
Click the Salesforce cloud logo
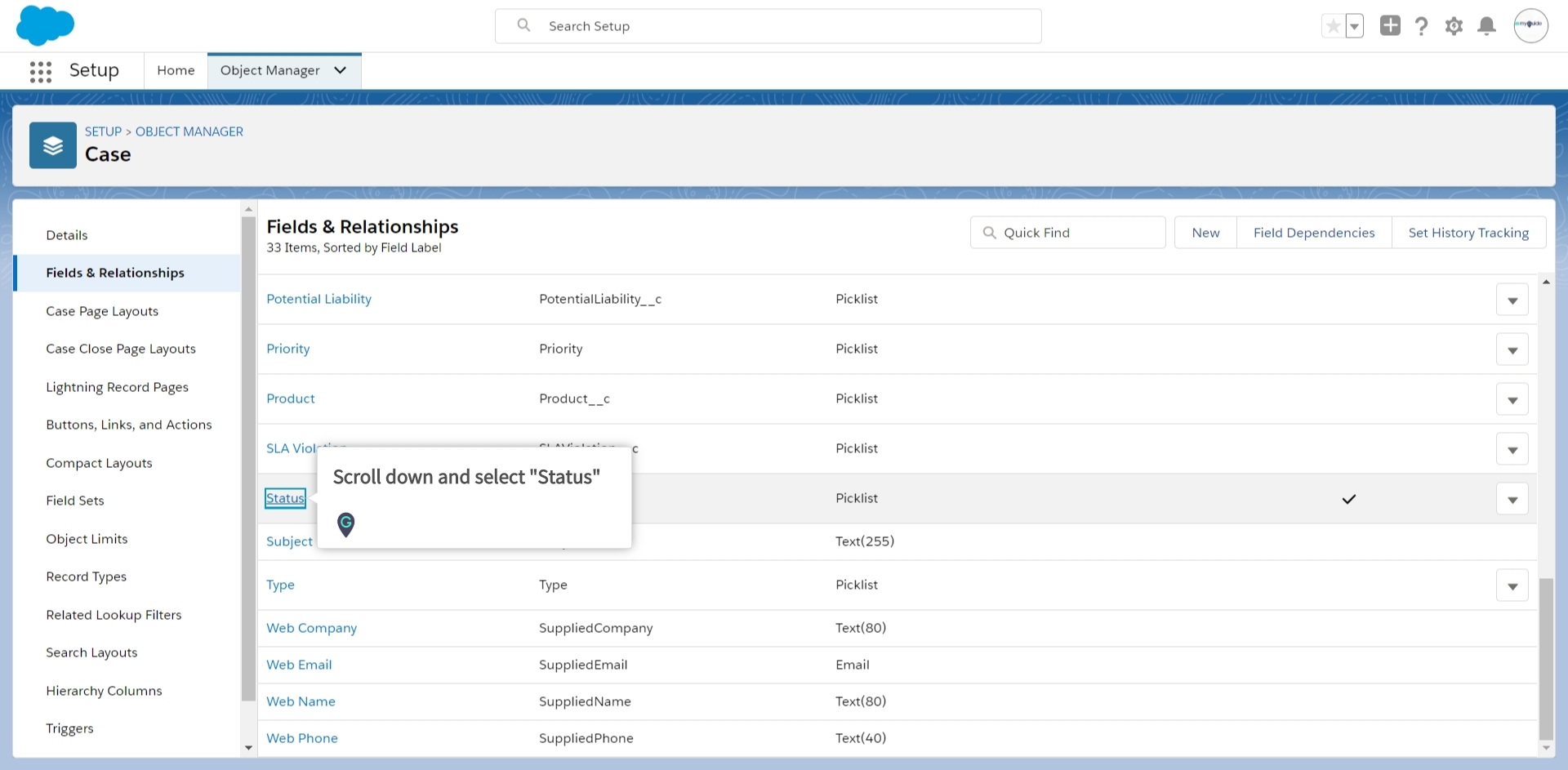[45, 25]
